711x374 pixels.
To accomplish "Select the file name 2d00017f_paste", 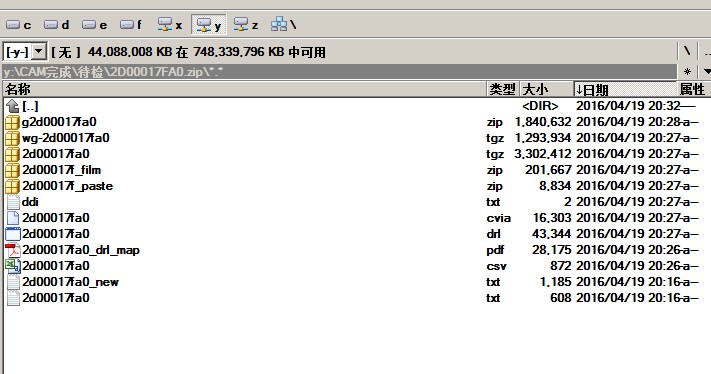I will [x=67, y=186].
